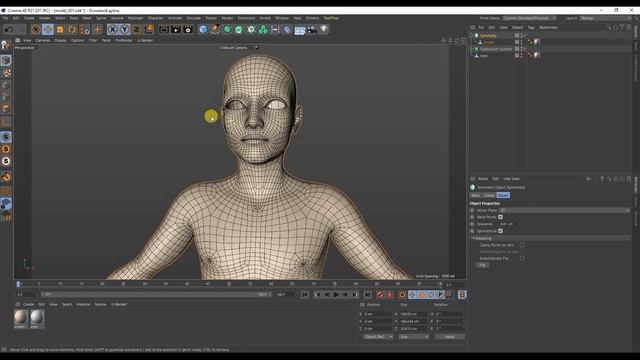Open Object Manager Tags menu
This screenshot has height=360, width=640.
[531, 28]
